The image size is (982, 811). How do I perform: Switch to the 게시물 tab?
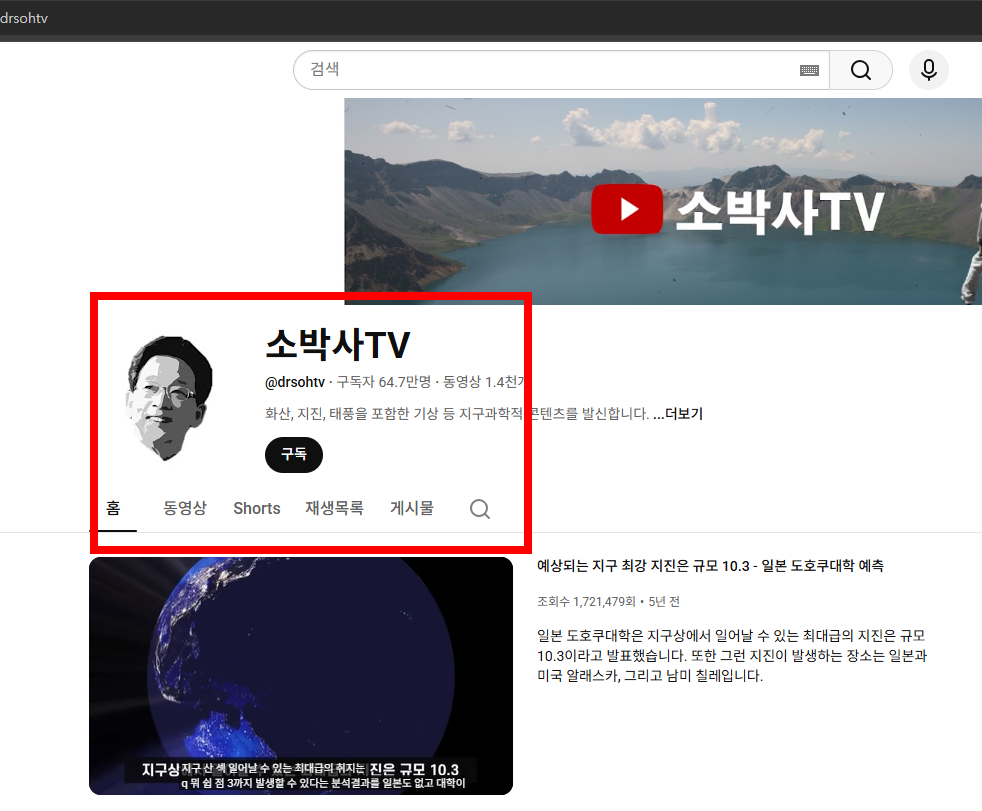[x=411, y=508]
